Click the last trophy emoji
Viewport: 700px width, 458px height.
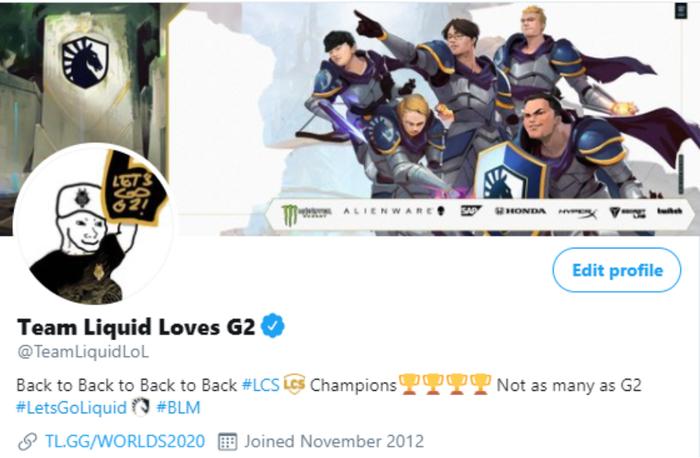coord(480,384)
